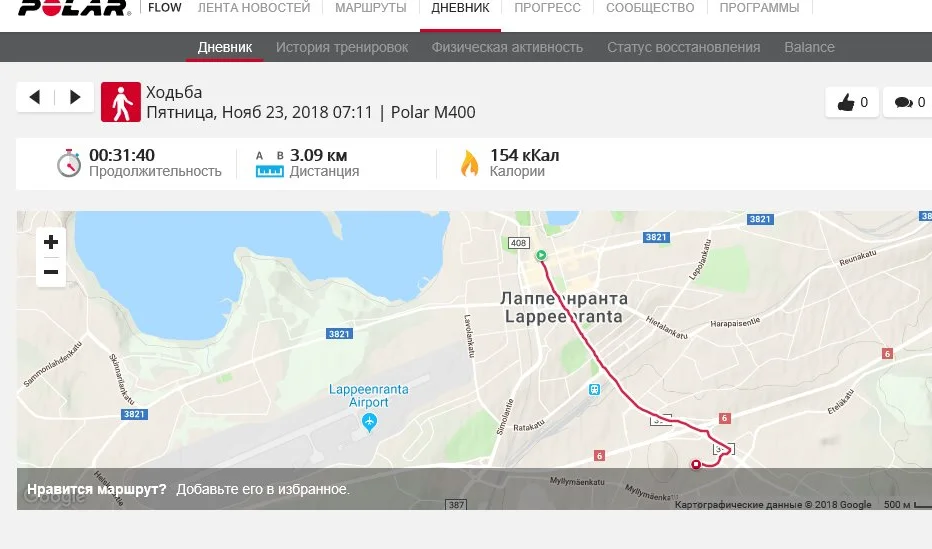Viewport: 932px width, 549px height.
Task: Go to the next training session arrow
Action: [x=75, y=97]
